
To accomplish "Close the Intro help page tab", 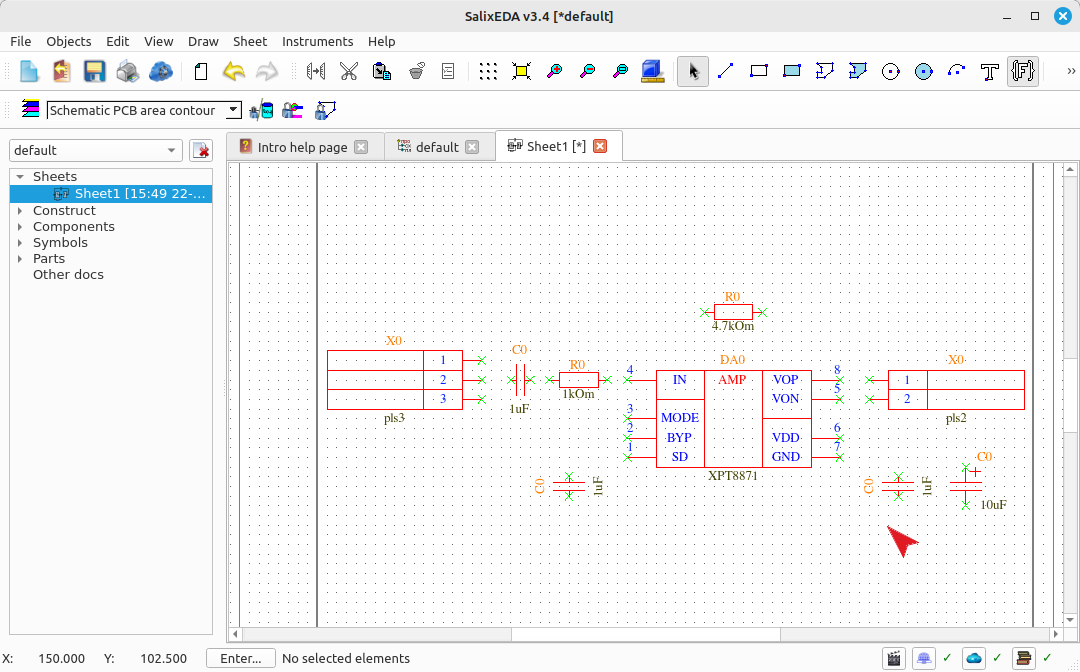I will click(x=361, y=147).
